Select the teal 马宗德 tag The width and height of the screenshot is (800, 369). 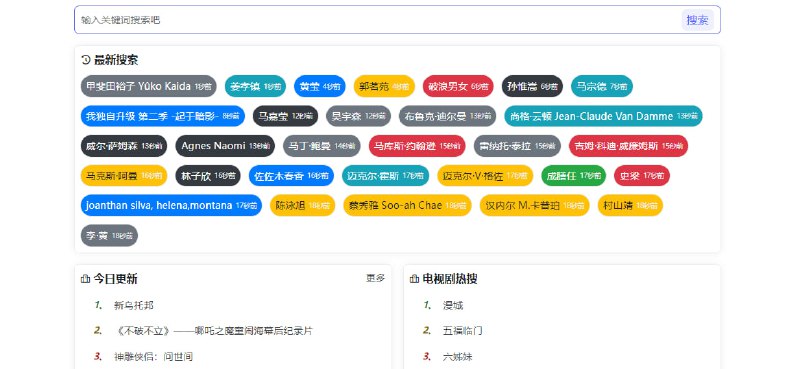tap(602, 86)
